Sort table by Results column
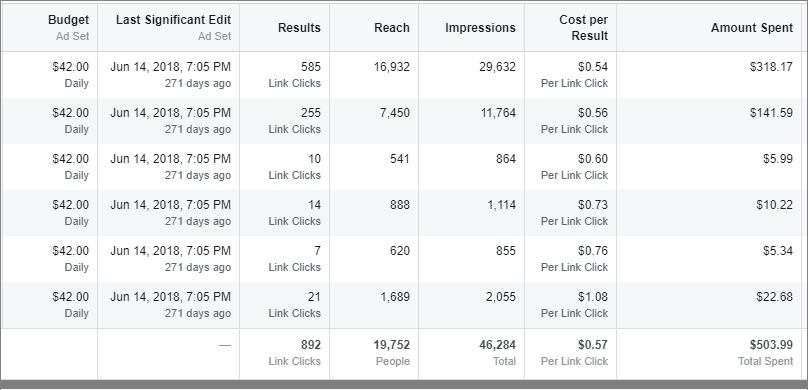Screen dimensions: 808x390 point(299,28)
